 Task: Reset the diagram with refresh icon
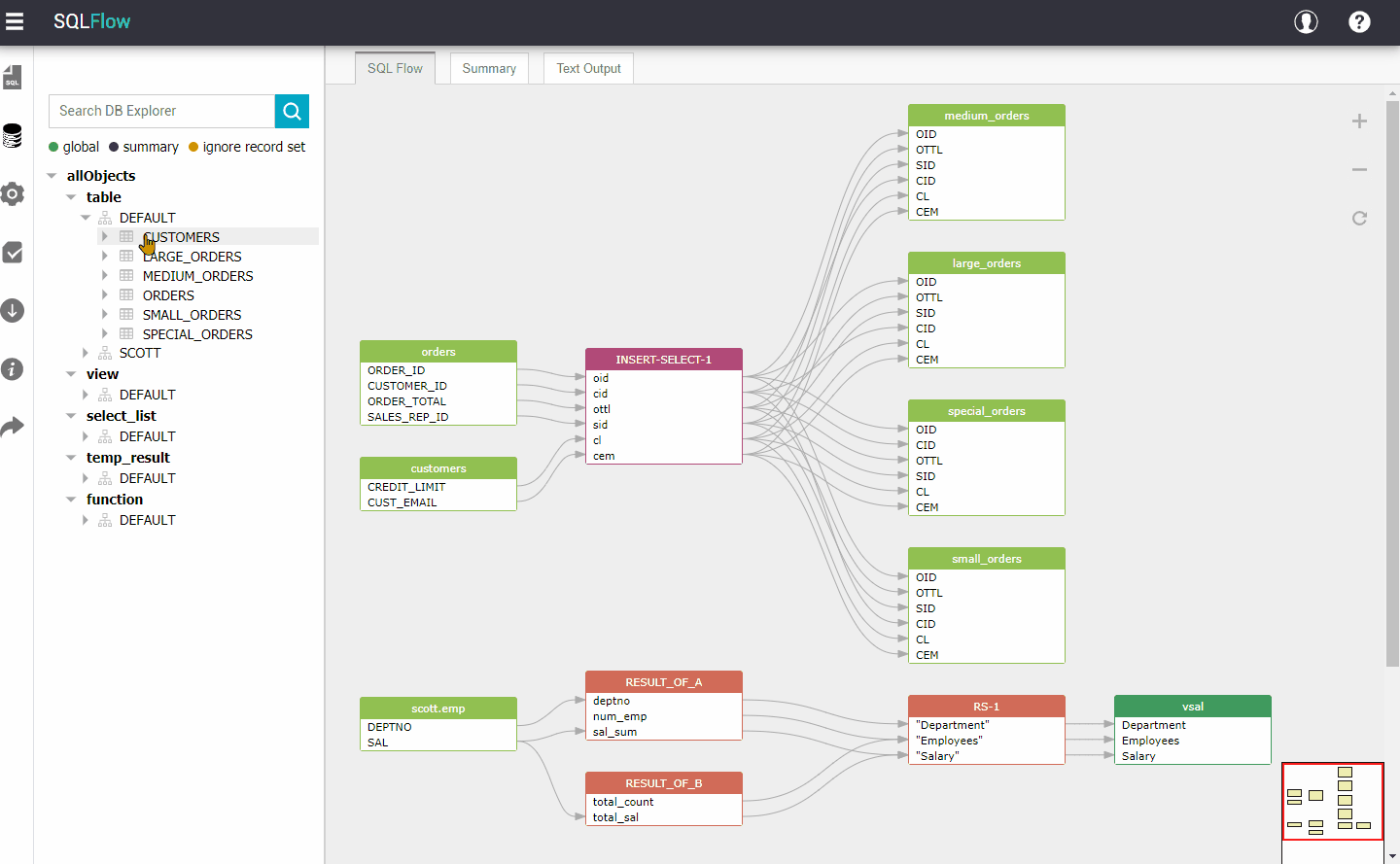[x=1359, y=218]
